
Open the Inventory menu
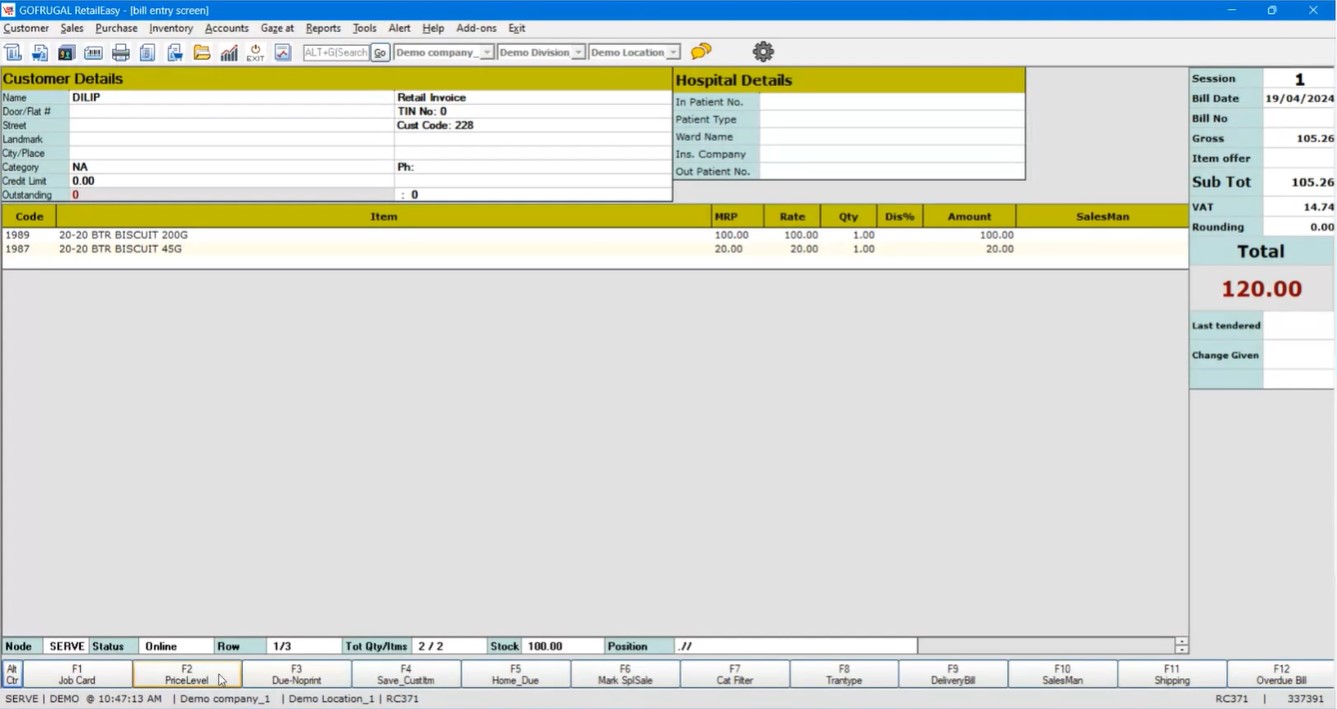(171, 28)
